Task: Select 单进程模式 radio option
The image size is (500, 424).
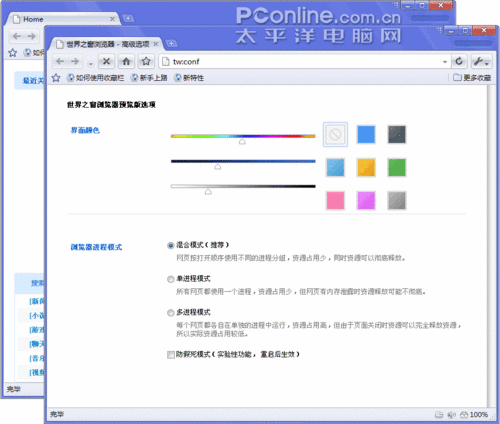Action: tap(171, 279)
